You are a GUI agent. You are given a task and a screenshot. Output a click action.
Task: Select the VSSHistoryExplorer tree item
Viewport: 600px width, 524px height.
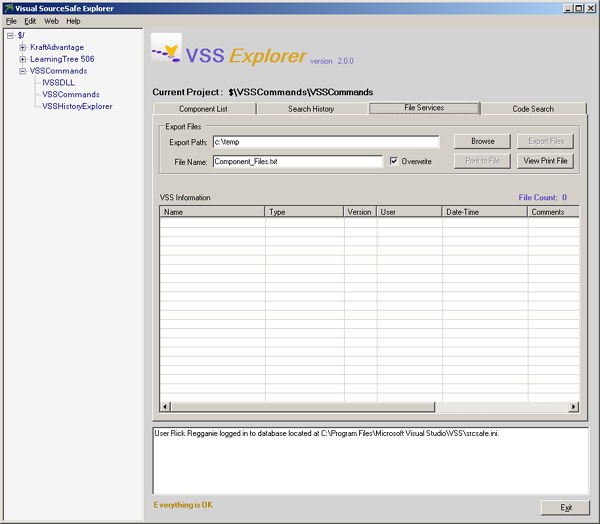click(x=77, y=106)
